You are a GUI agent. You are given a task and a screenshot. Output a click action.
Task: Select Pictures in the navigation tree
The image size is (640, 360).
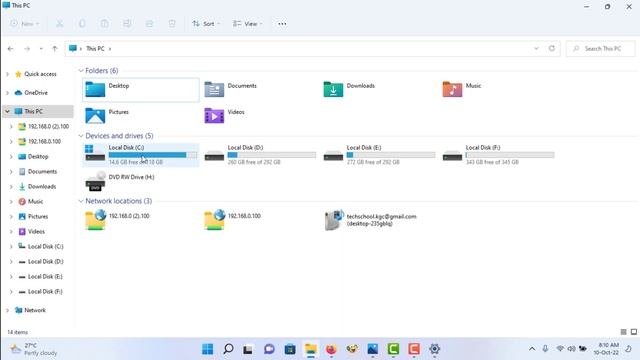[x=38, y=216]
